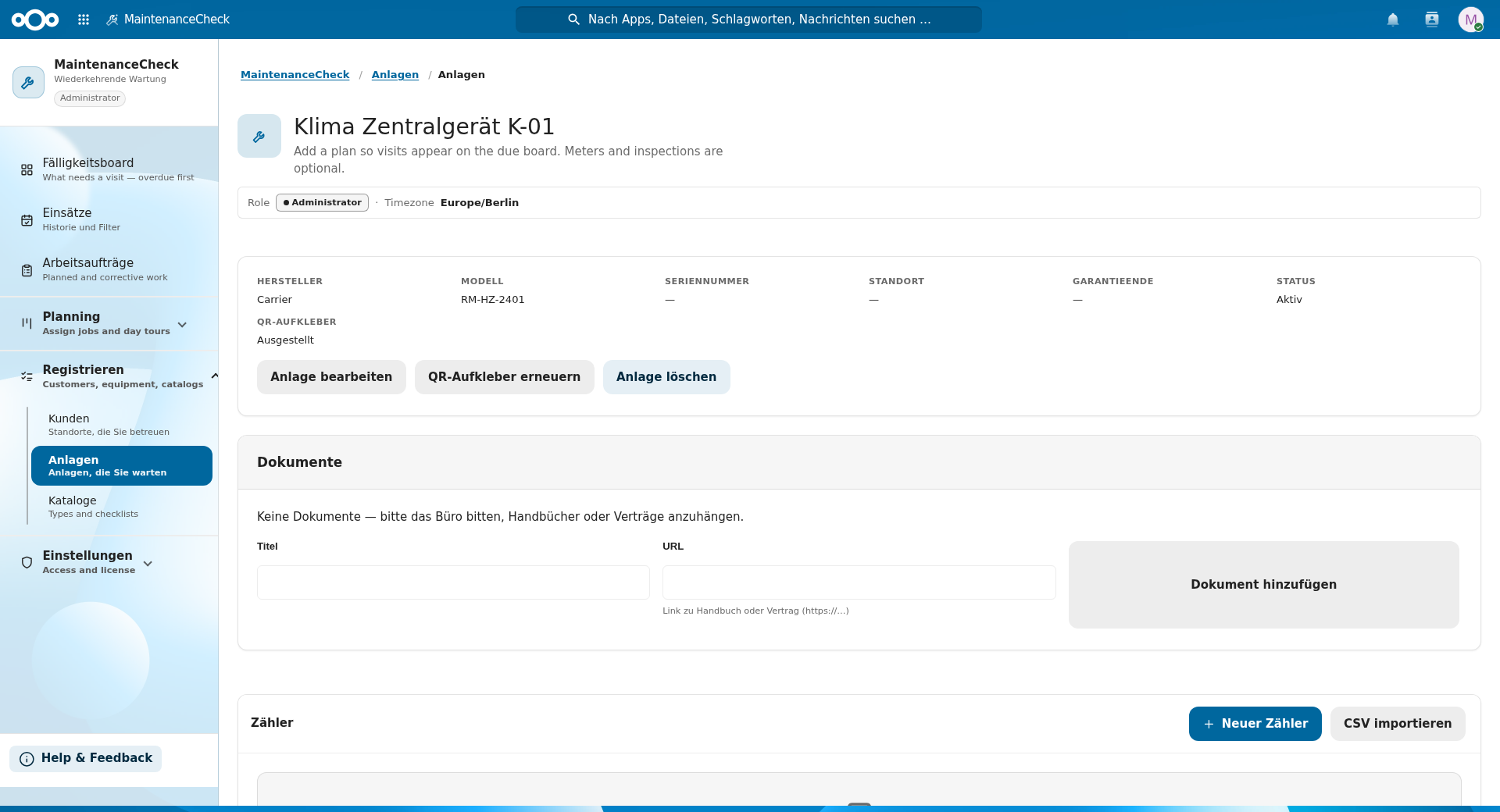Focus the global search field

tap(748, 20)
